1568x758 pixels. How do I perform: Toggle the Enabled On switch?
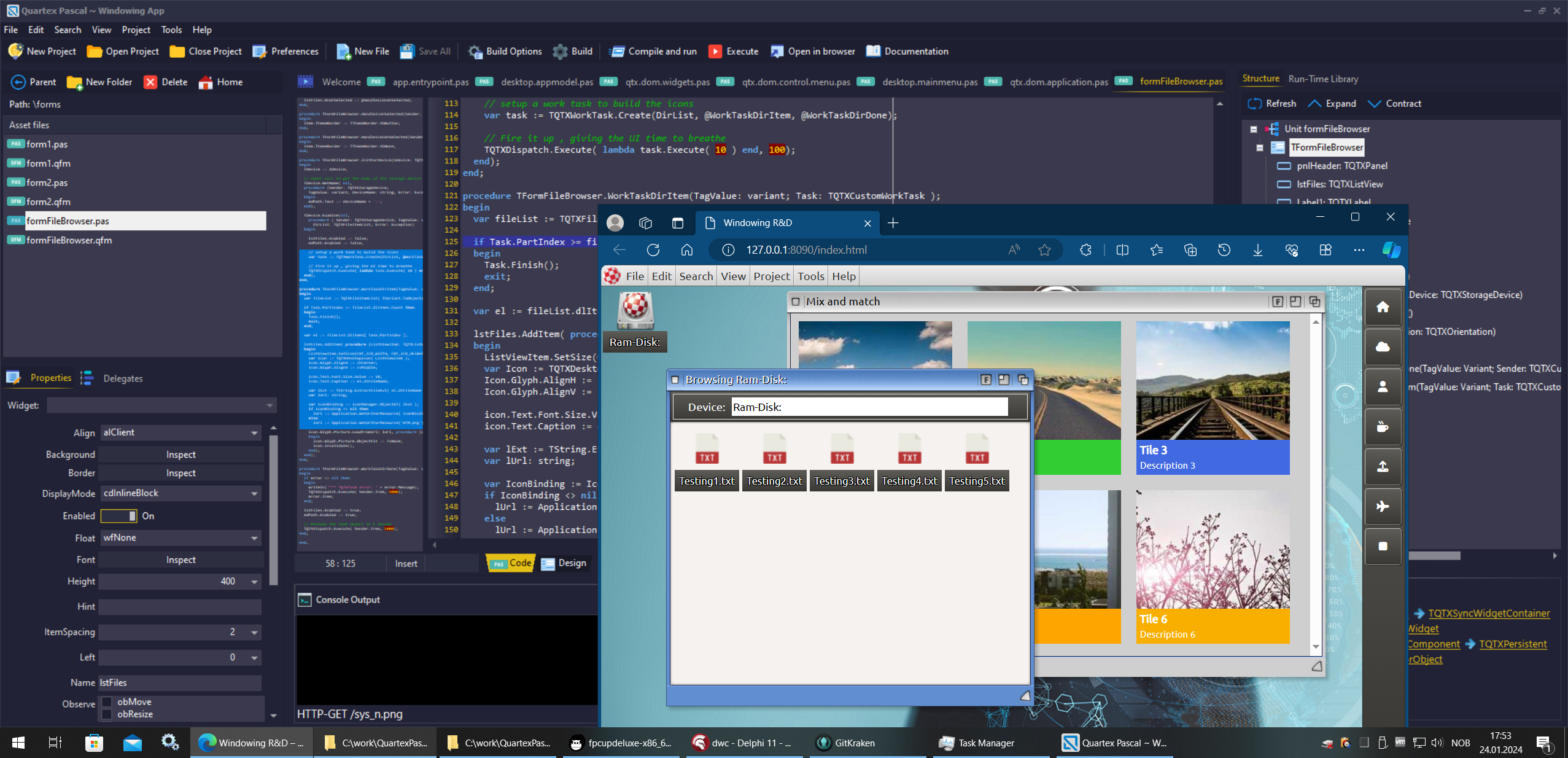119,516
